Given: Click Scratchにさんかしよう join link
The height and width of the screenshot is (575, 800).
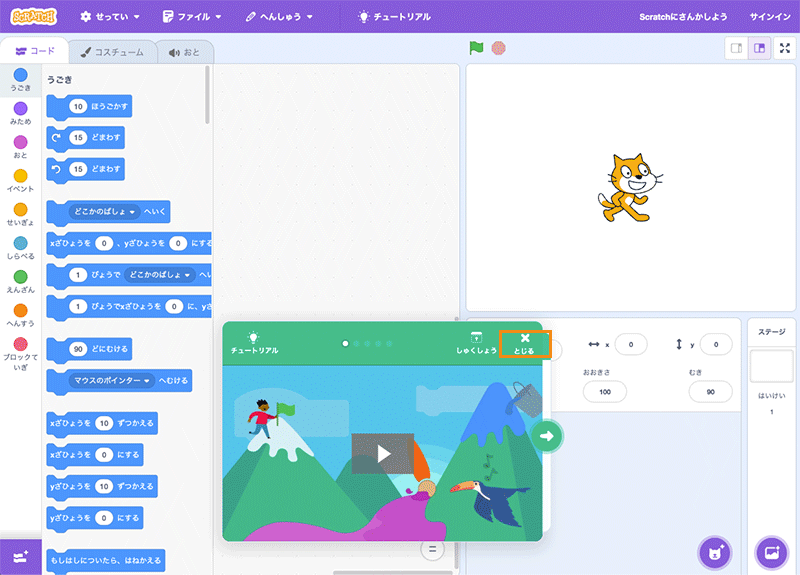Looking at the screenshot, I should point(684,17).
